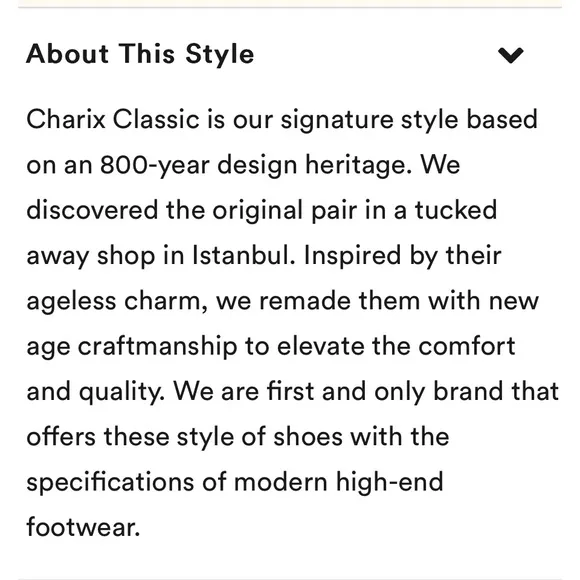Click the word shoes in description

308,437
